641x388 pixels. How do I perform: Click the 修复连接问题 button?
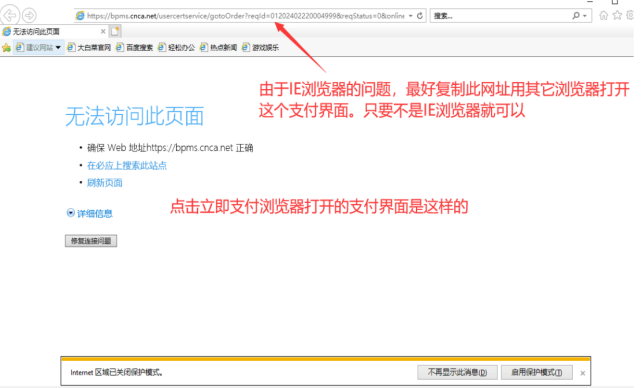91,241
